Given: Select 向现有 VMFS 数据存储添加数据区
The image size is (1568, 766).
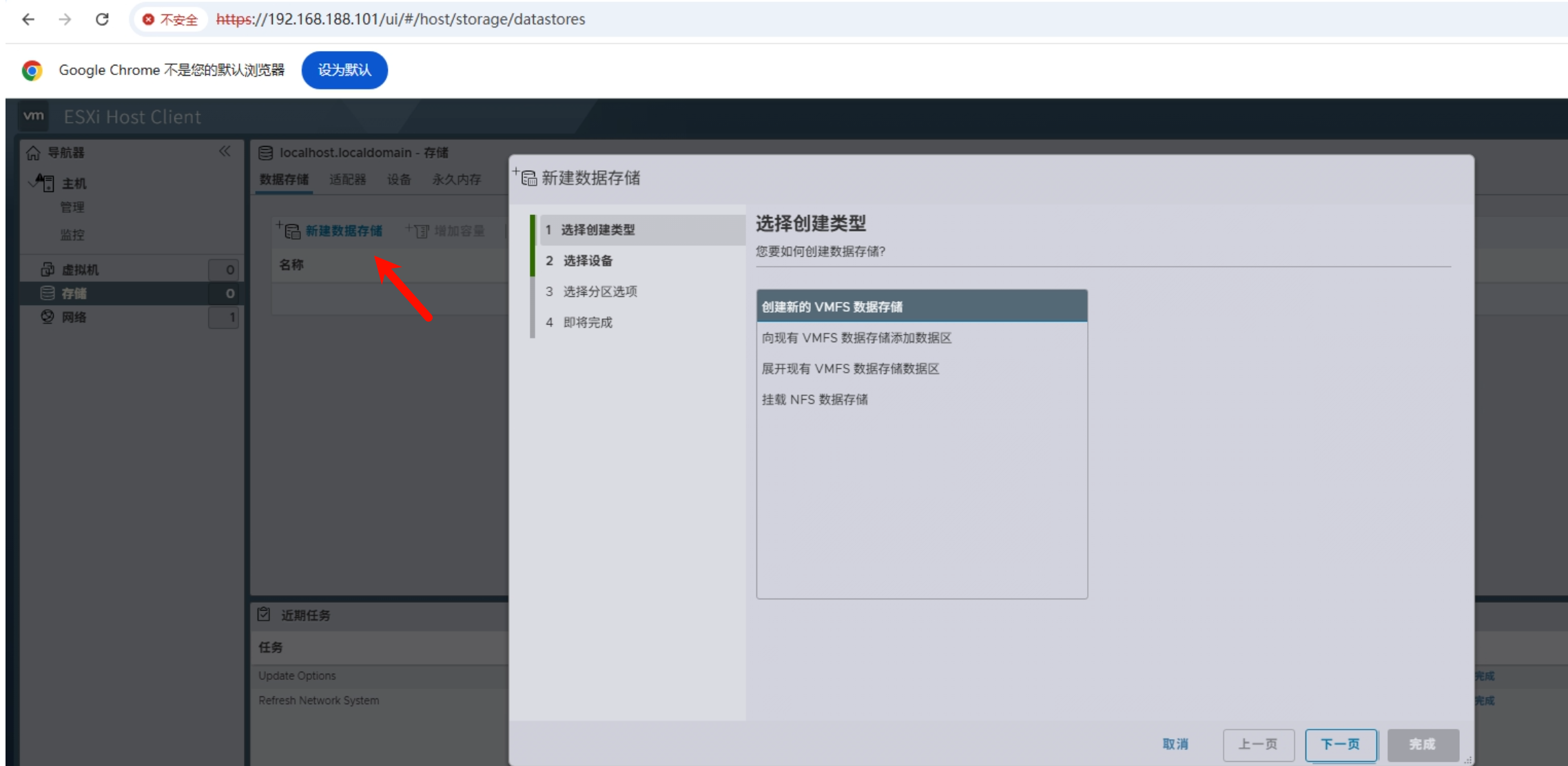Looking at the screenshot, I should 856,338.
